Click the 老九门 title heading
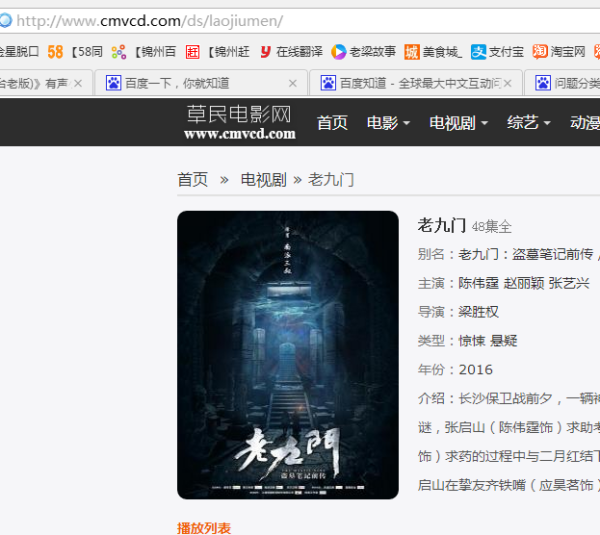Viewport: 600px width, 535px height. (x=442, y=225)
